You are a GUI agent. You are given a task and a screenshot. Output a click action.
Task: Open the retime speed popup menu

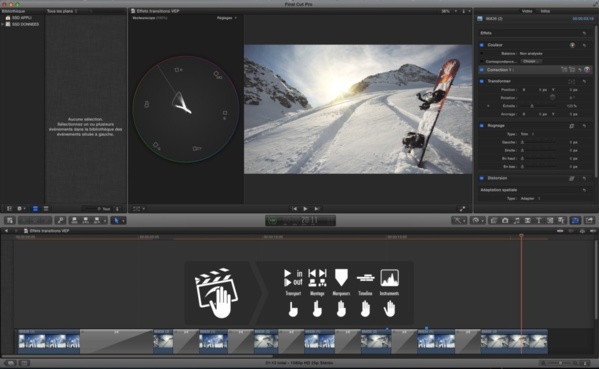478,220
